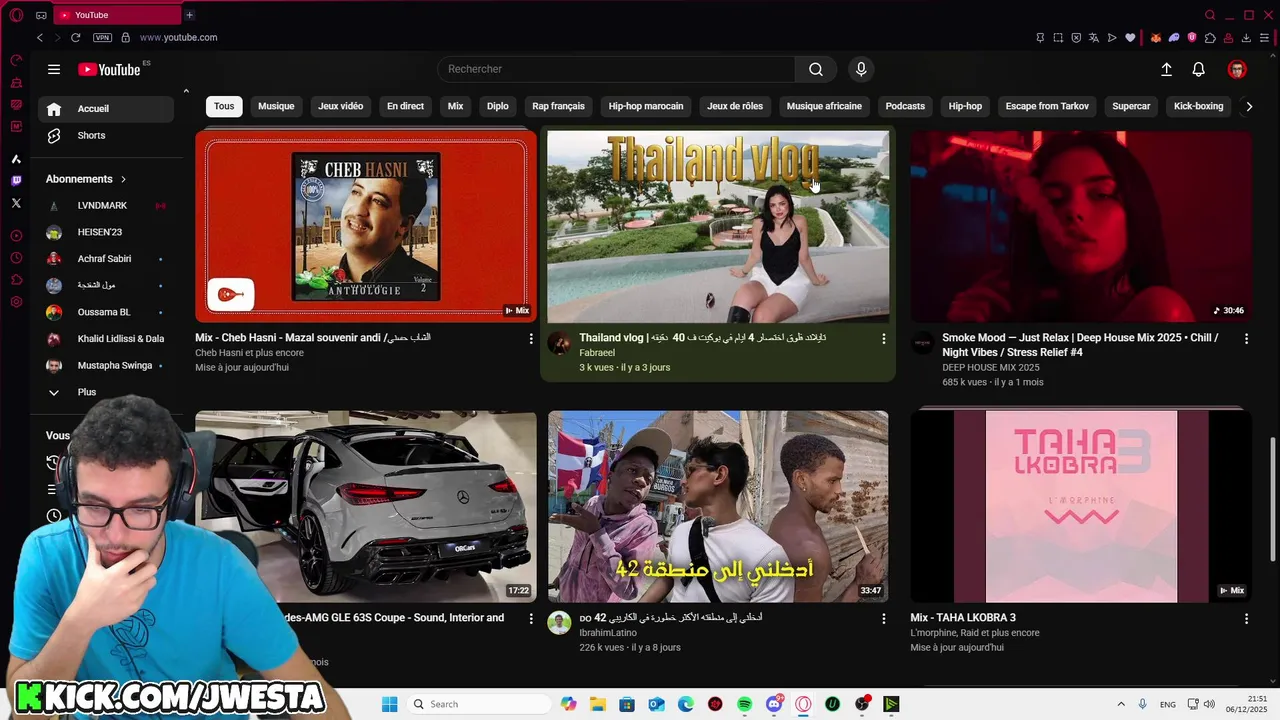The height and width of the screenshot is (720, 1280).
Task: Toggle the VPN badge in address bar
Action: pos(102,37)
